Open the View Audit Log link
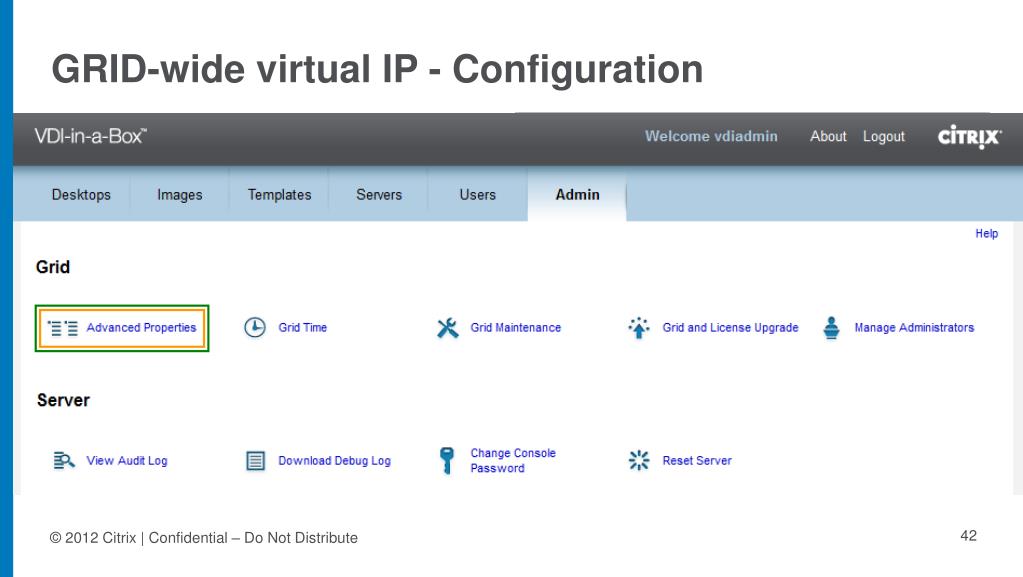This screenshot has height=577, width=1023. point(127,461)
